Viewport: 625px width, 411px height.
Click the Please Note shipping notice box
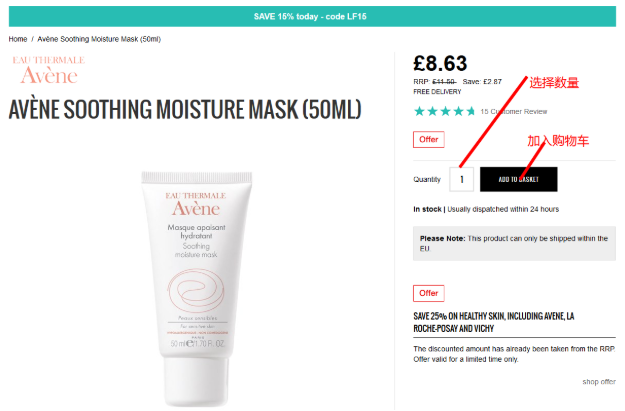(514, 244)
